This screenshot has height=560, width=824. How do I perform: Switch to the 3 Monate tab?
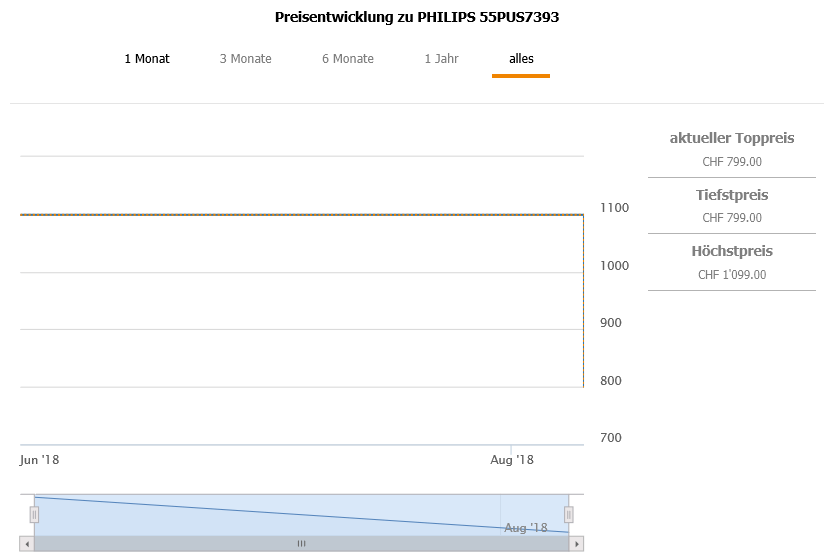[246, 59]
